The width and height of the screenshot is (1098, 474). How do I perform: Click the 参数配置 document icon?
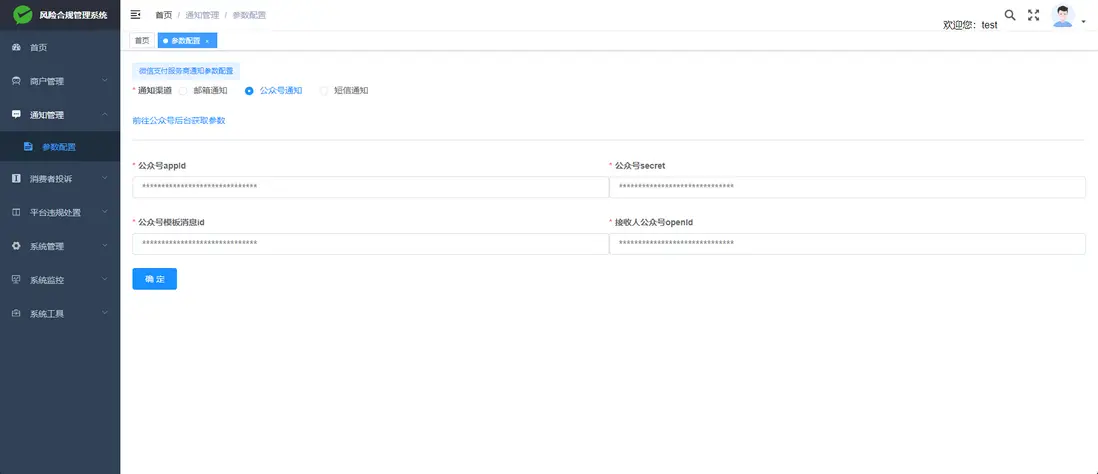point(28,147)
